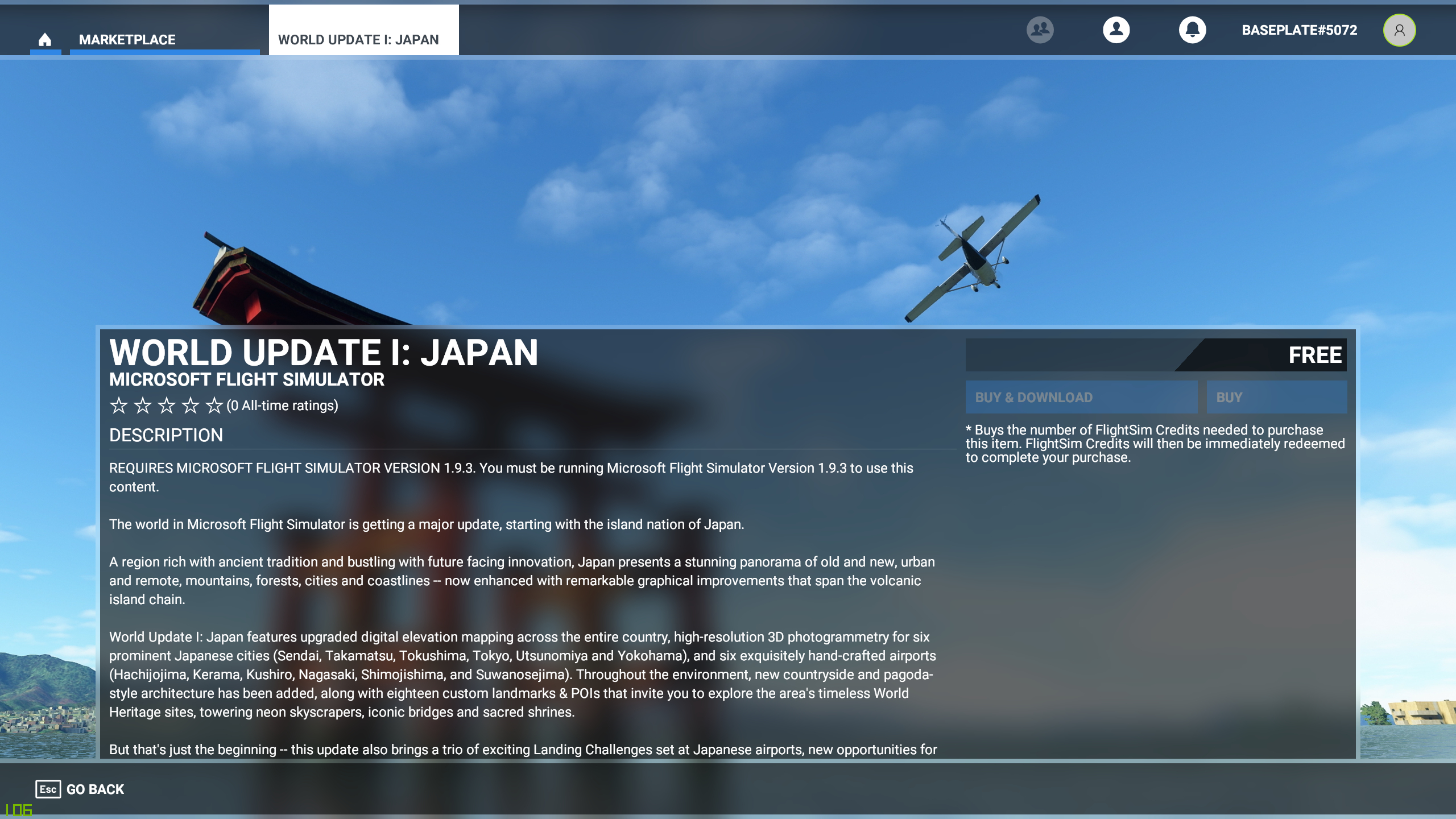This screenshot has width=1456, height=819.
Task: Select the World Update I: Japan tab
Action: [x=363, y=31]
